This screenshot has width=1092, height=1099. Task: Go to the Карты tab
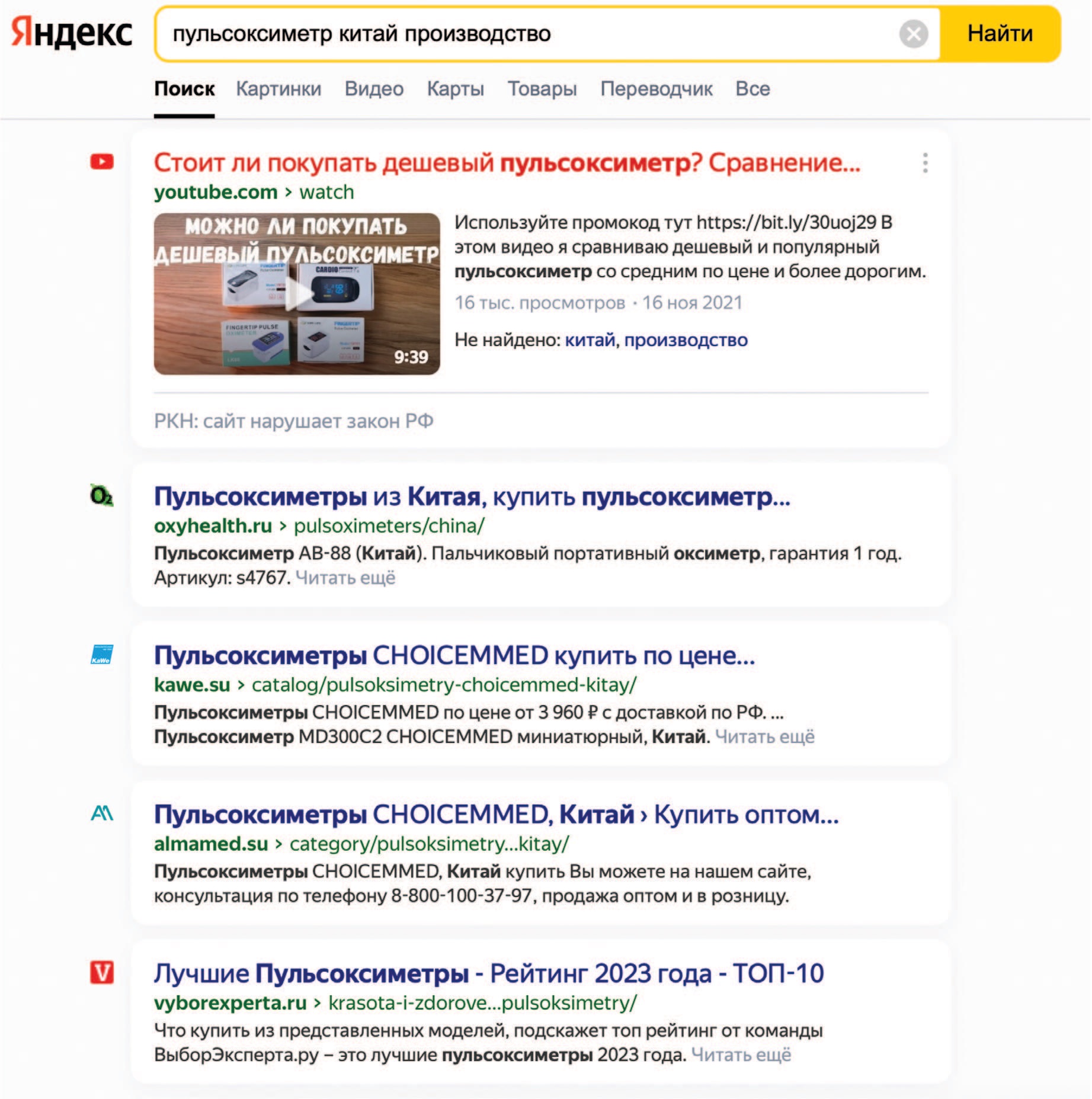point(455,89)
